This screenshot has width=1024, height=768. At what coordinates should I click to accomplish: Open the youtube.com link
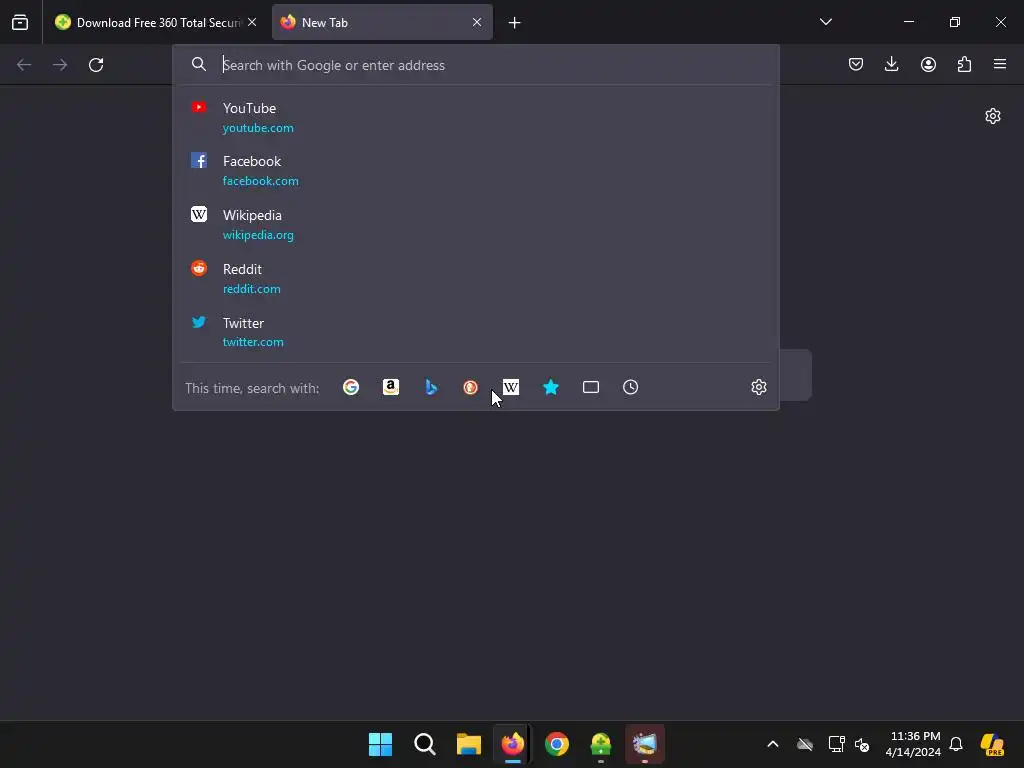coord(258,128)
